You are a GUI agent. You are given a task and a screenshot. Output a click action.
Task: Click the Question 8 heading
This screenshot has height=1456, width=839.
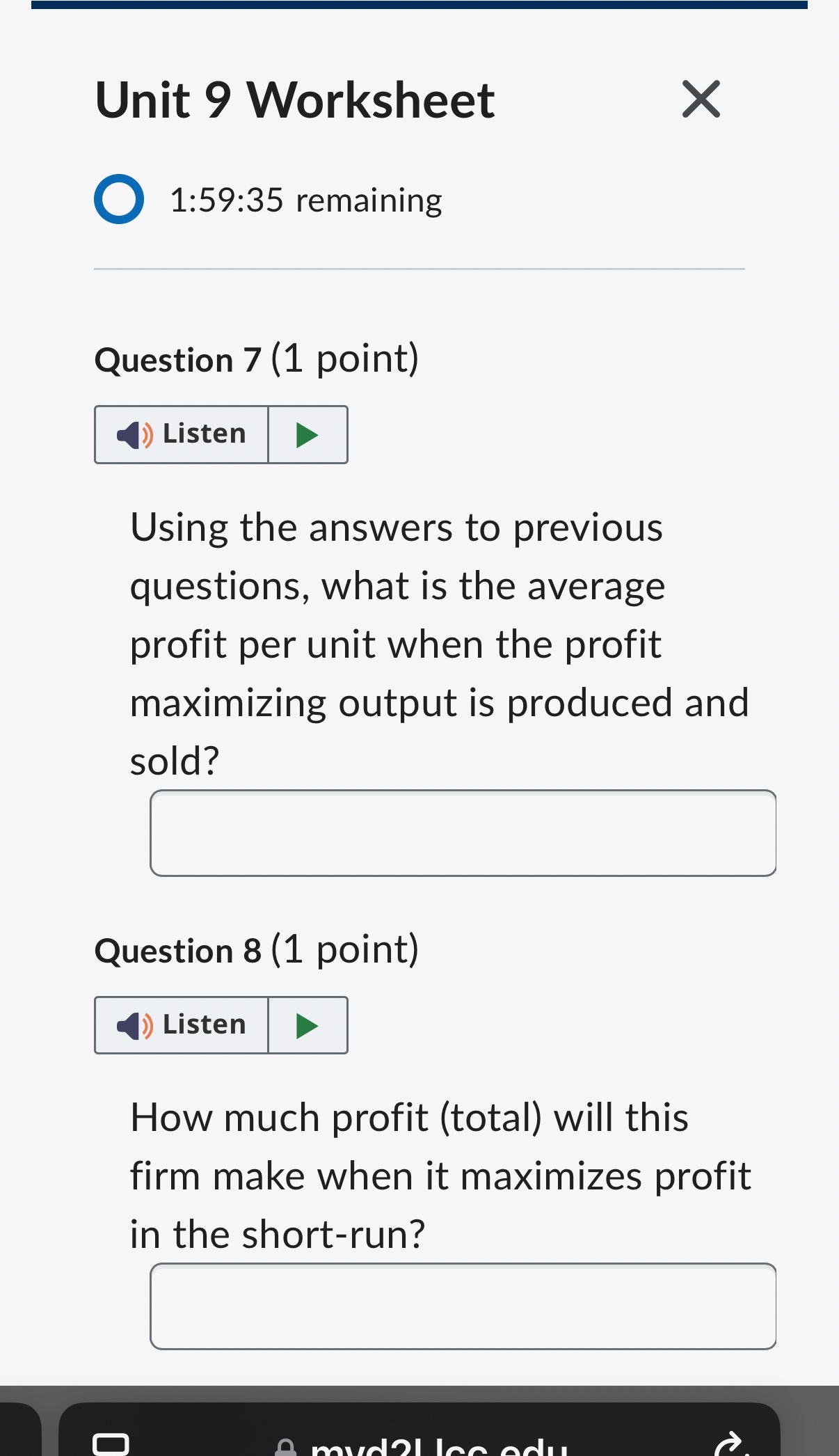point(257,950)
